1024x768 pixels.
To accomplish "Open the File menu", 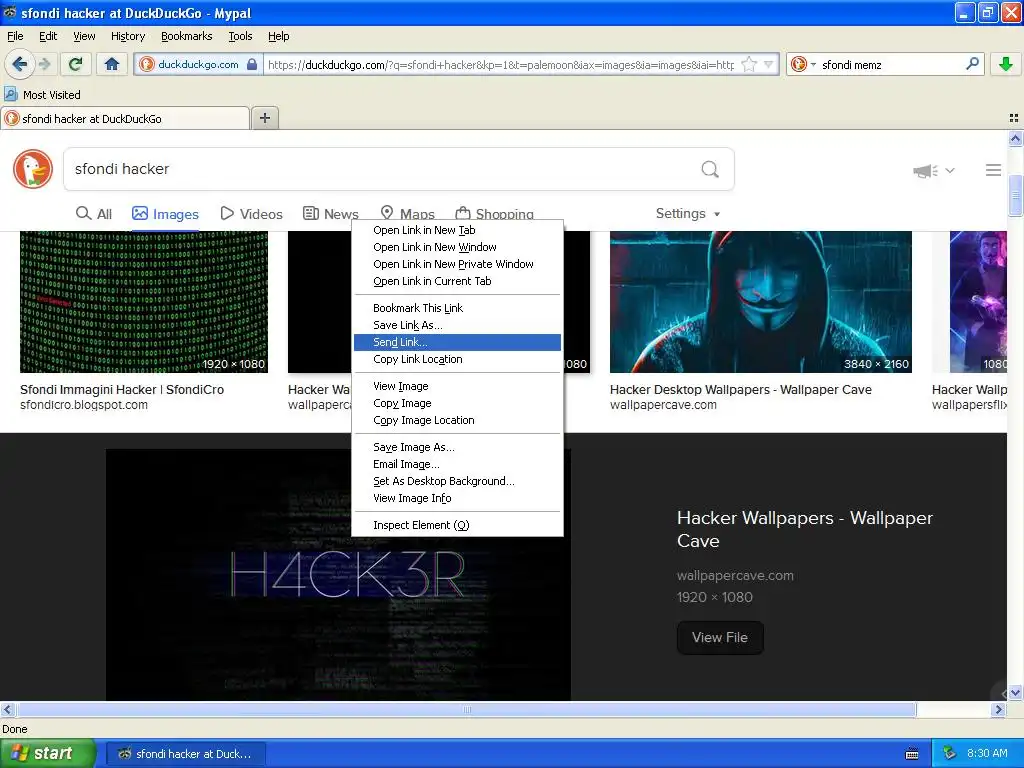I will pos(15,36).
